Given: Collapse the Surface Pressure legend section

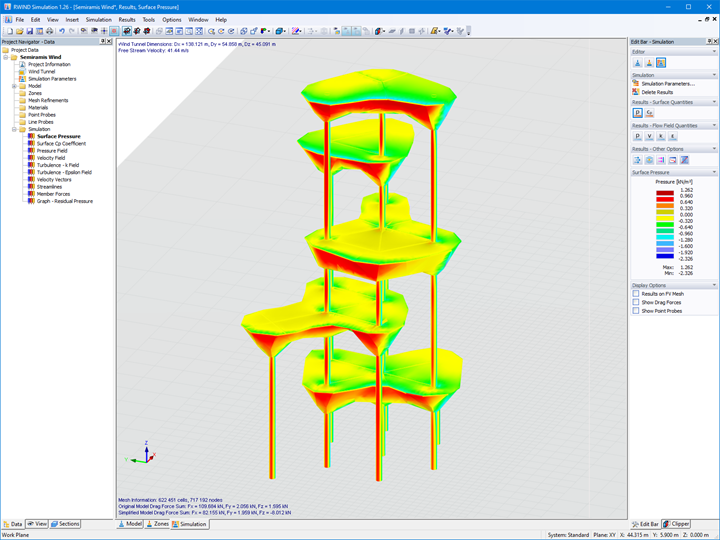Looking at the screenshot, I should point(714,172).
